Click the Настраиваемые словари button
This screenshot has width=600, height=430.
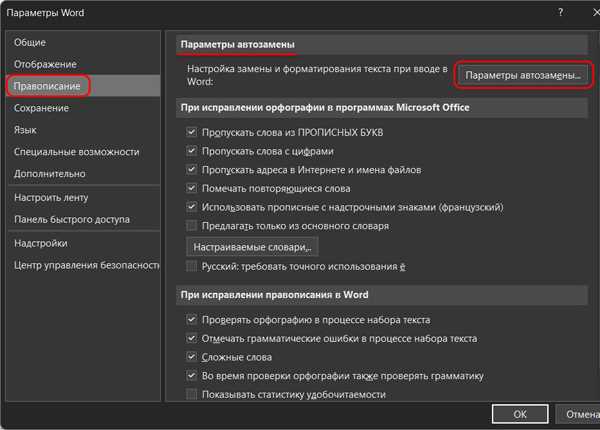[x=252, y=246]
